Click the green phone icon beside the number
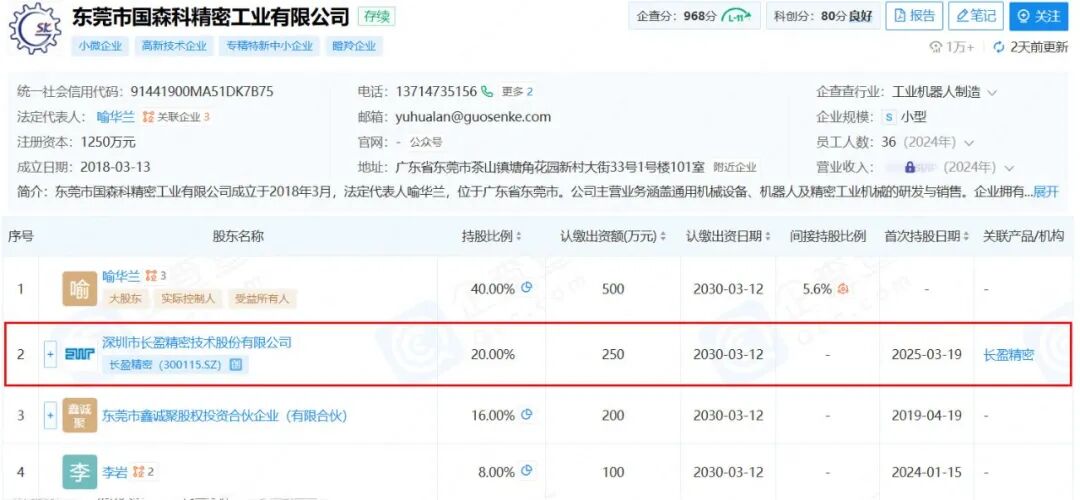Viewport: 1080px width, 500px height. (487, 91)
